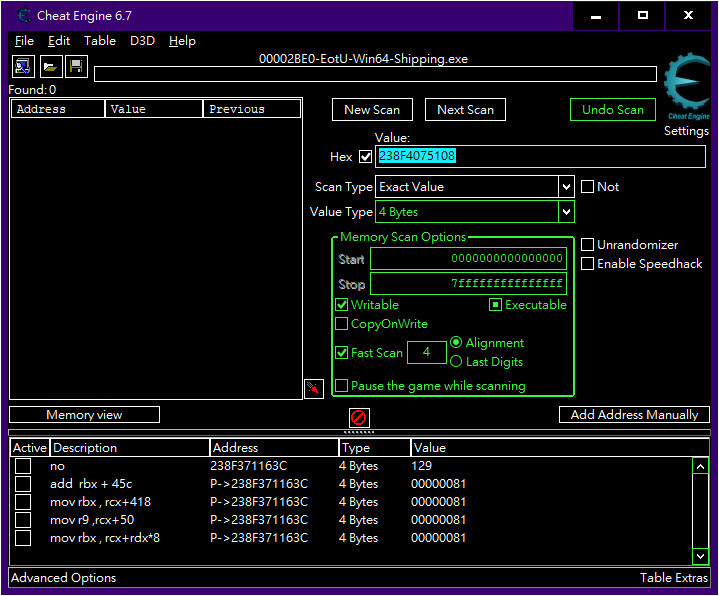Click address table Address column header
The image size is (719, 596).
click(x=274, y=447)
